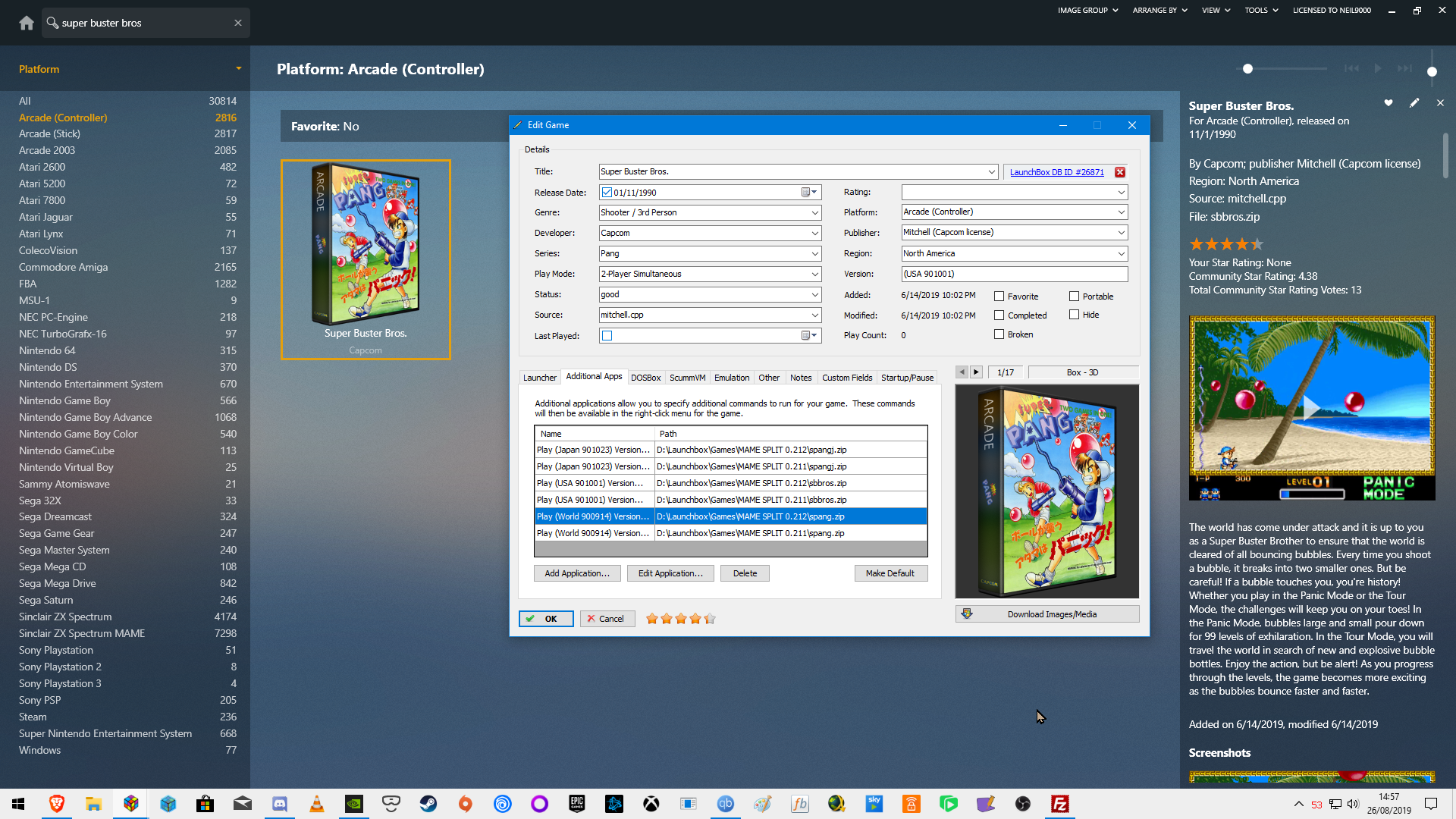
Task: Toggle the Release Date checkbox
Action: click(x=607, y=193)
